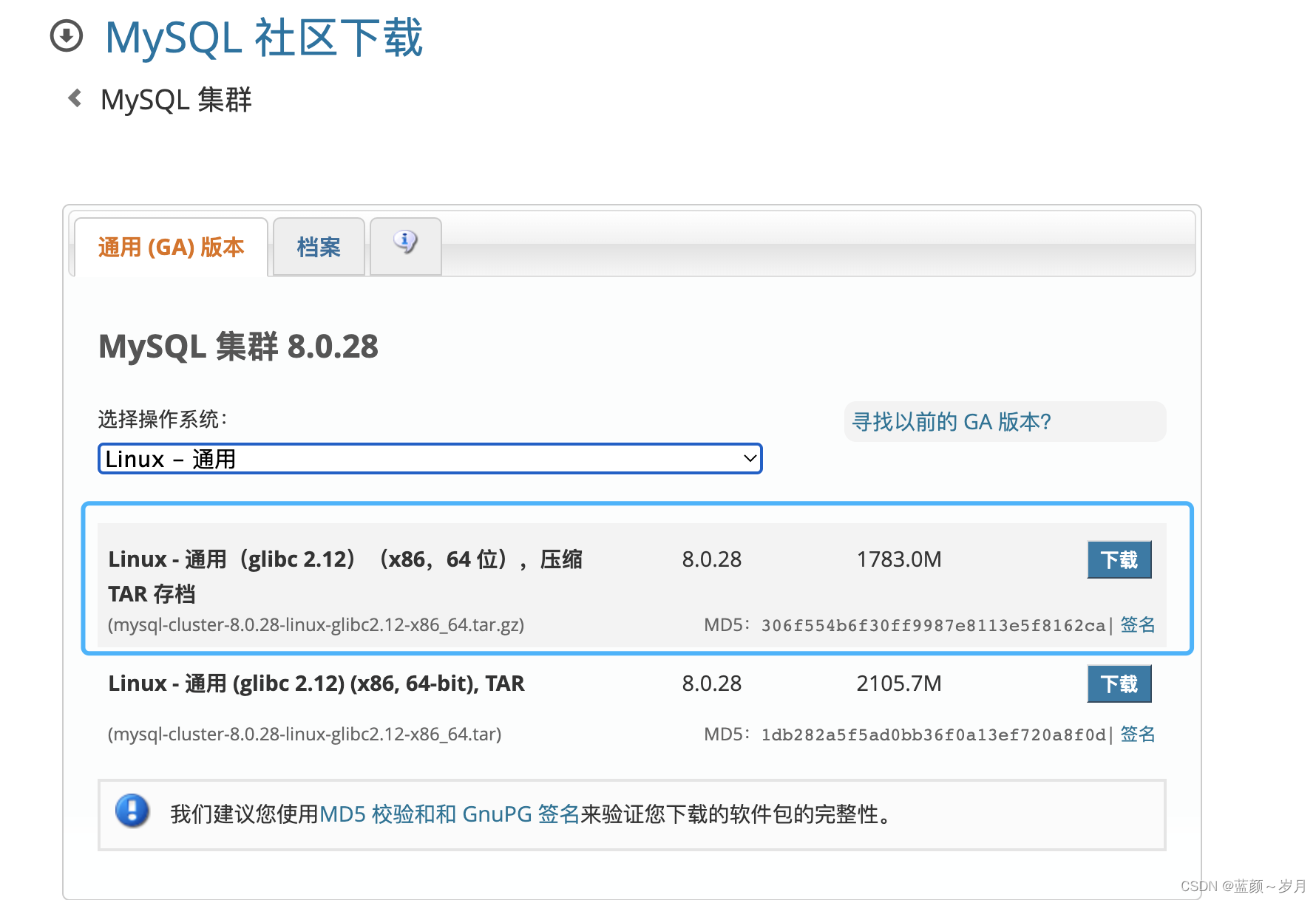
Task: Select MD5 hash 306f554b6f30ff9987e8113e5f8162ca
Action: coord(933,626)
